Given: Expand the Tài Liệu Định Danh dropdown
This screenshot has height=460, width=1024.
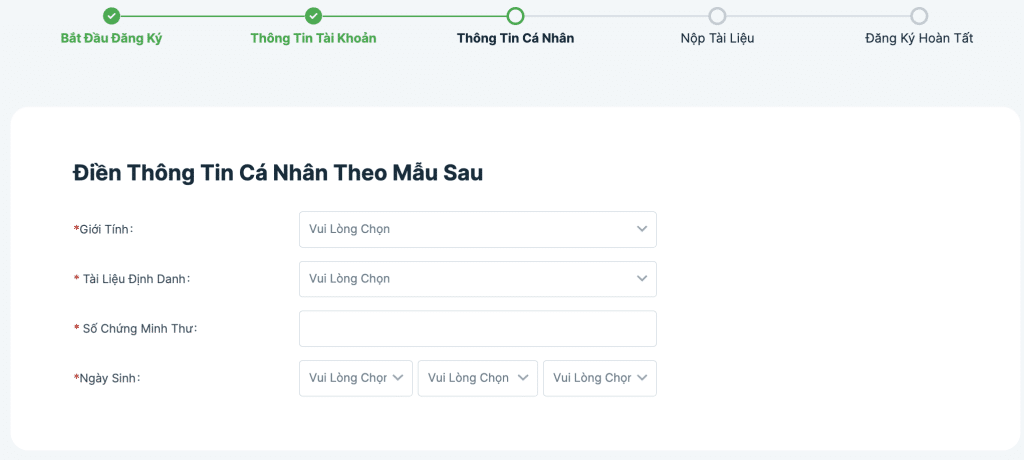Looking at the screenshot, I should (x=477, y=279).
